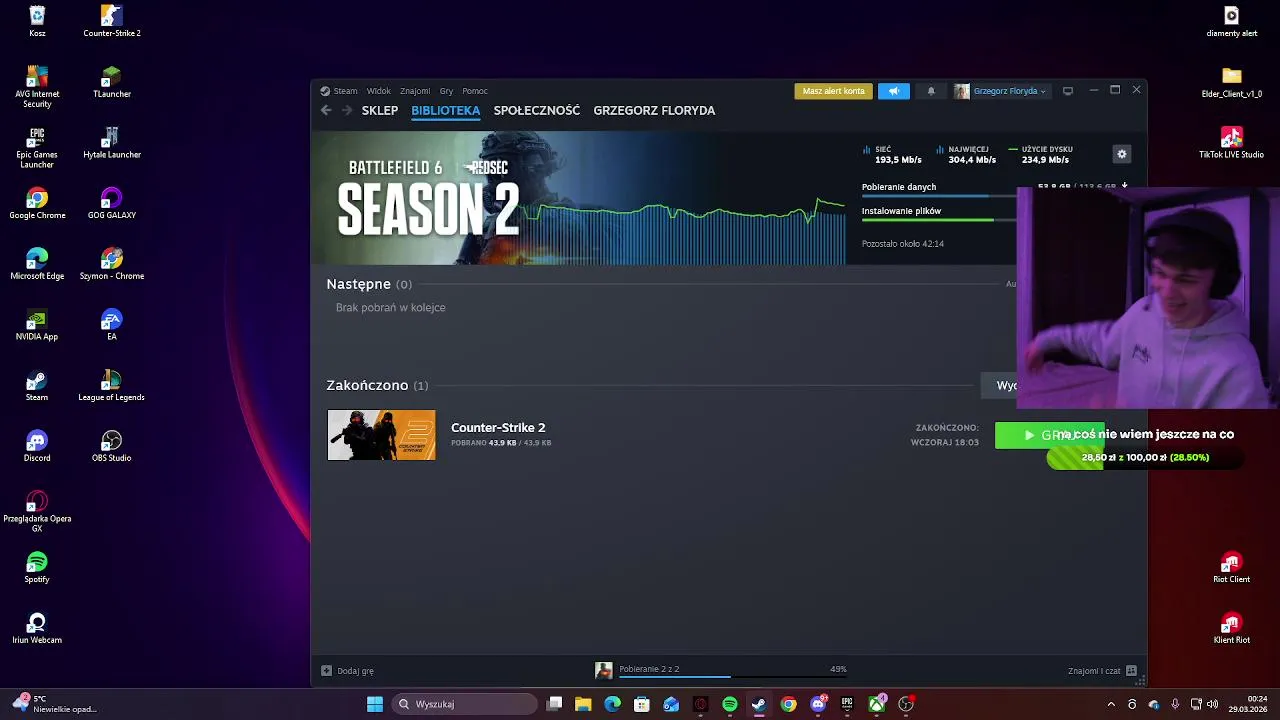The height and width of the screenshot is (720, 1280).
Task: Open 'Znajomi i czat' panel
Action: coord(1102,671)
